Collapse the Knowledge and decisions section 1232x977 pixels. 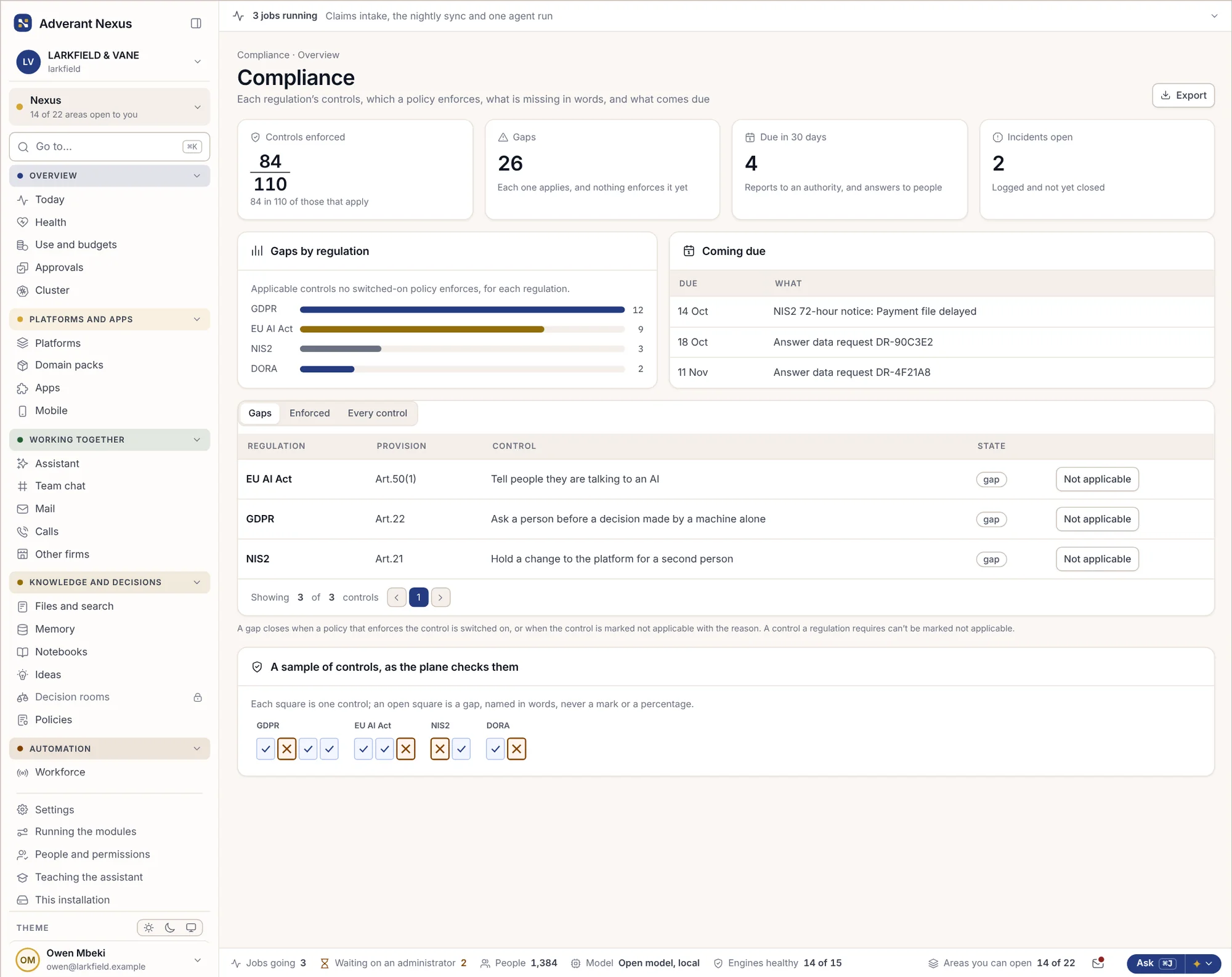coord(110,582)
